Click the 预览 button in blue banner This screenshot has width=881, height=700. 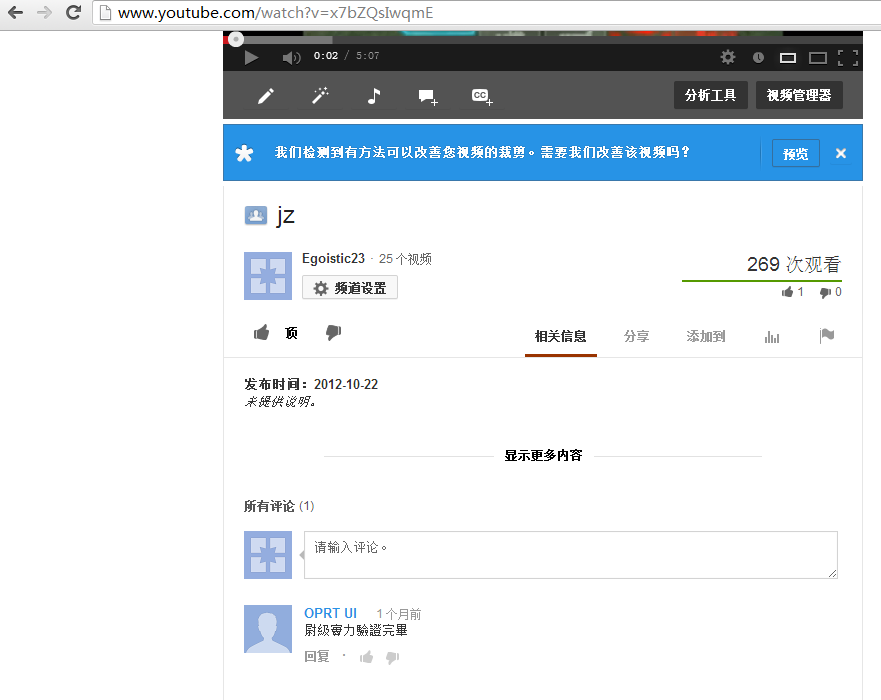click(x=795, y=154)
